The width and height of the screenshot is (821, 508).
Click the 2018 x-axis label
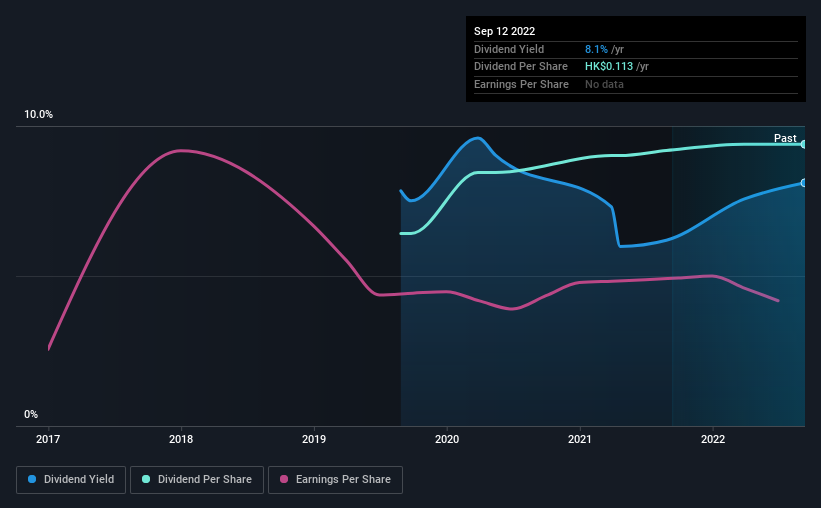point(181,439)
